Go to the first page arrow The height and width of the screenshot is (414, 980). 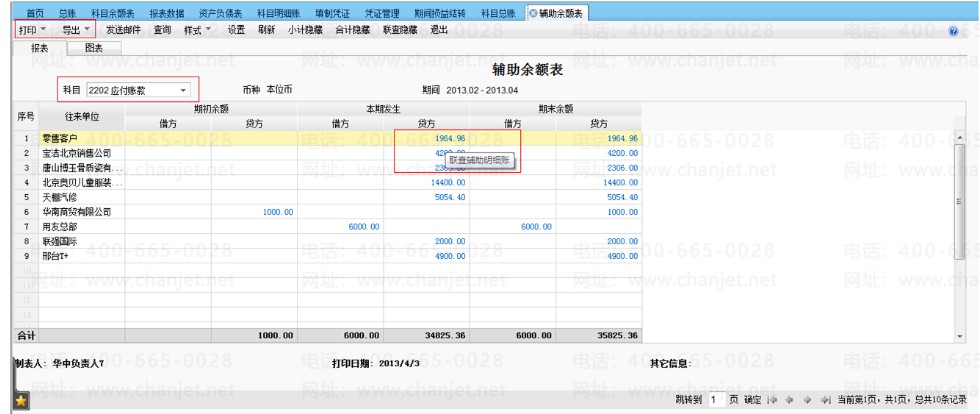pos(774,400)
